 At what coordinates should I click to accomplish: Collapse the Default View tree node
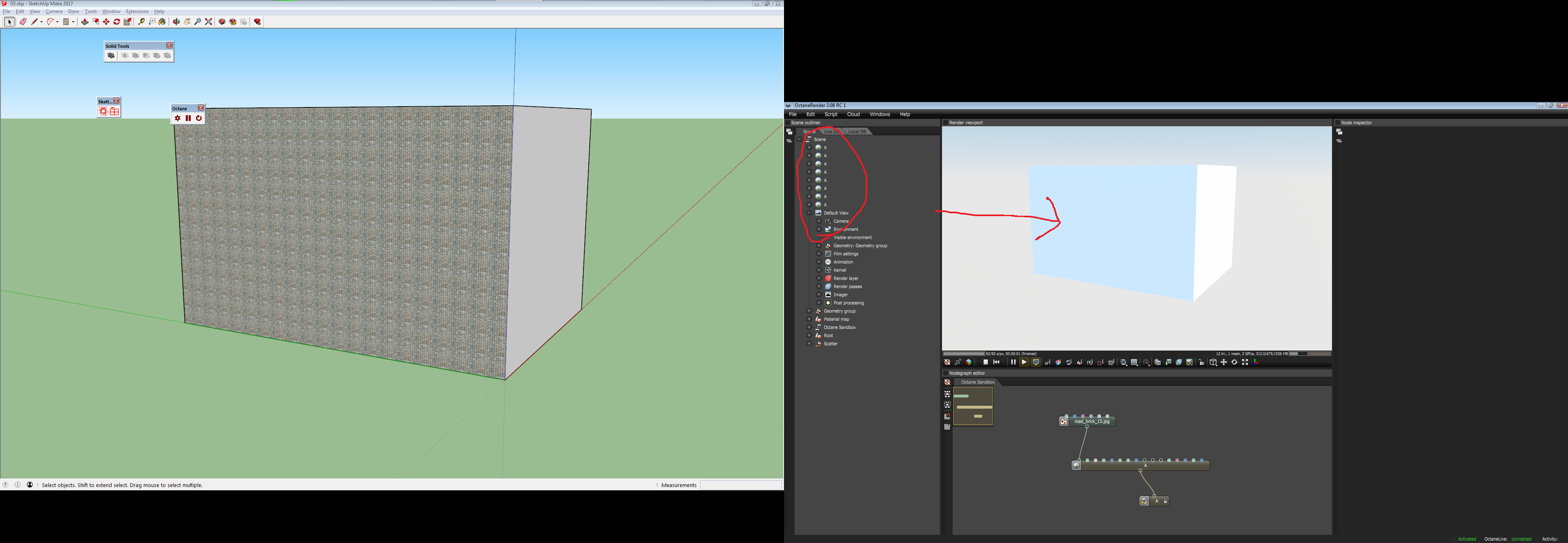click(809, 213)
